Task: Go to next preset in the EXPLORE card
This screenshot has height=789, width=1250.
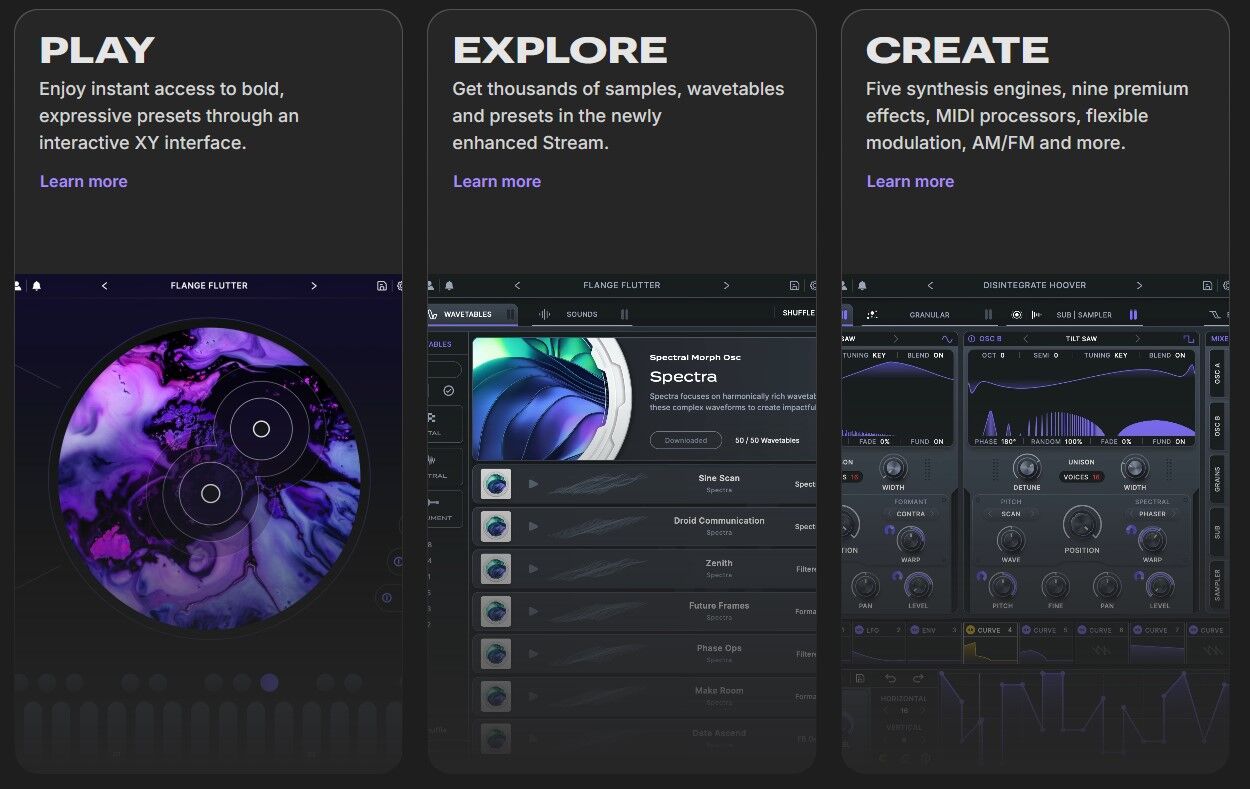Action: coord(726,286)
